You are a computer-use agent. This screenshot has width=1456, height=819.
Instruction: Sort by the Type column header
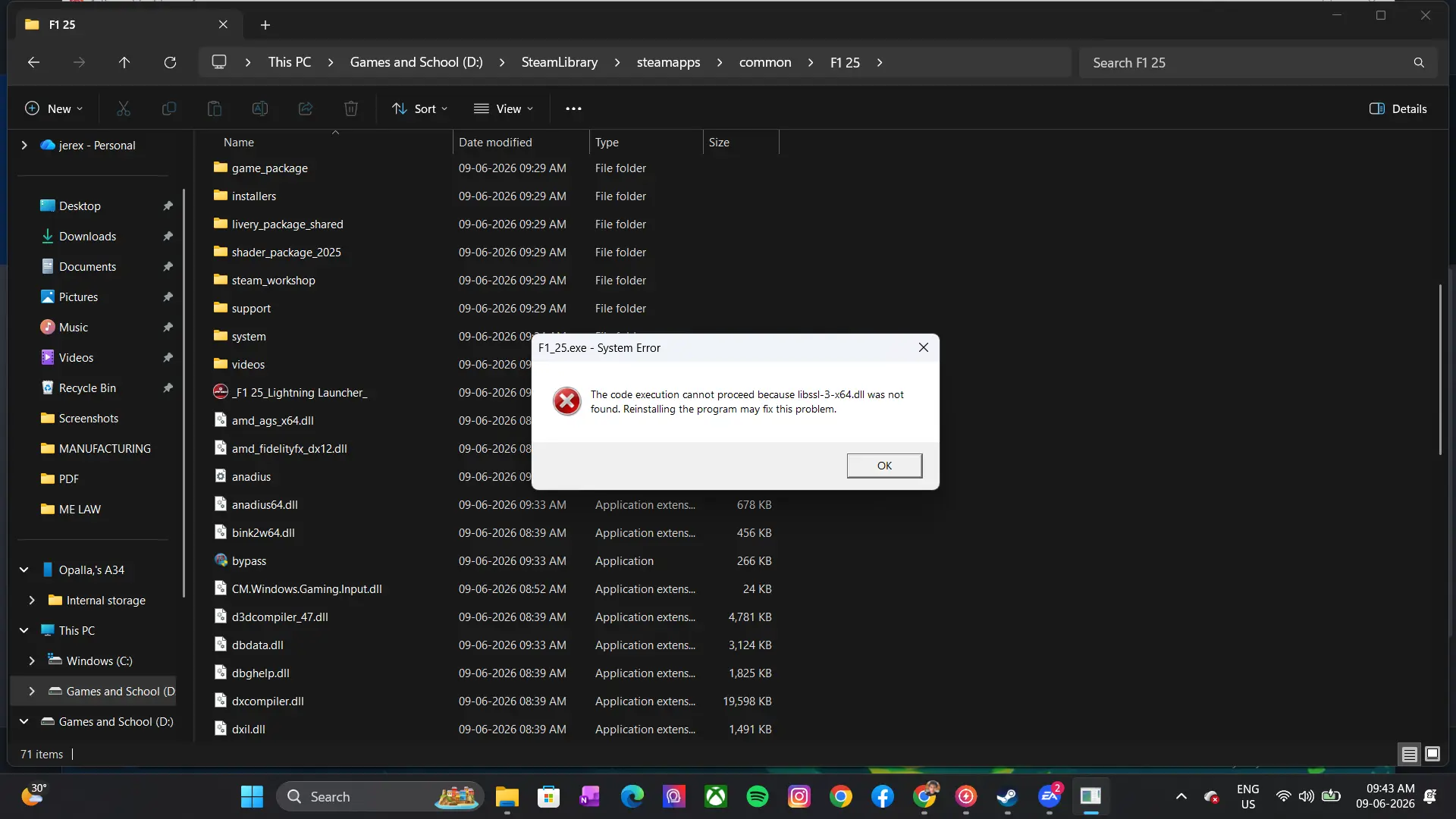pos(646,142)
